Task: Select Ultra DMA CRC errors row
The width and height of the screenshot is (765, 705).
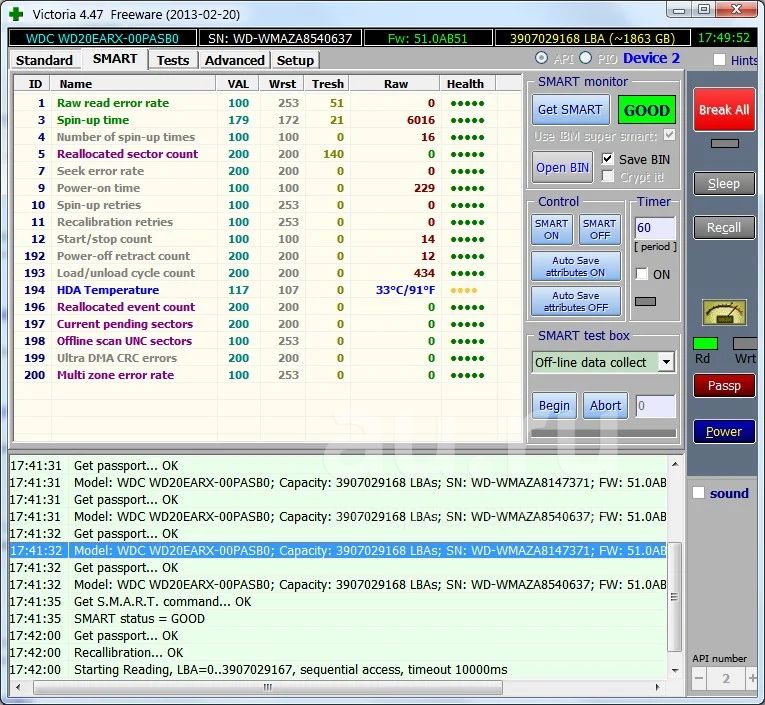Action: (x=267, y=358)
